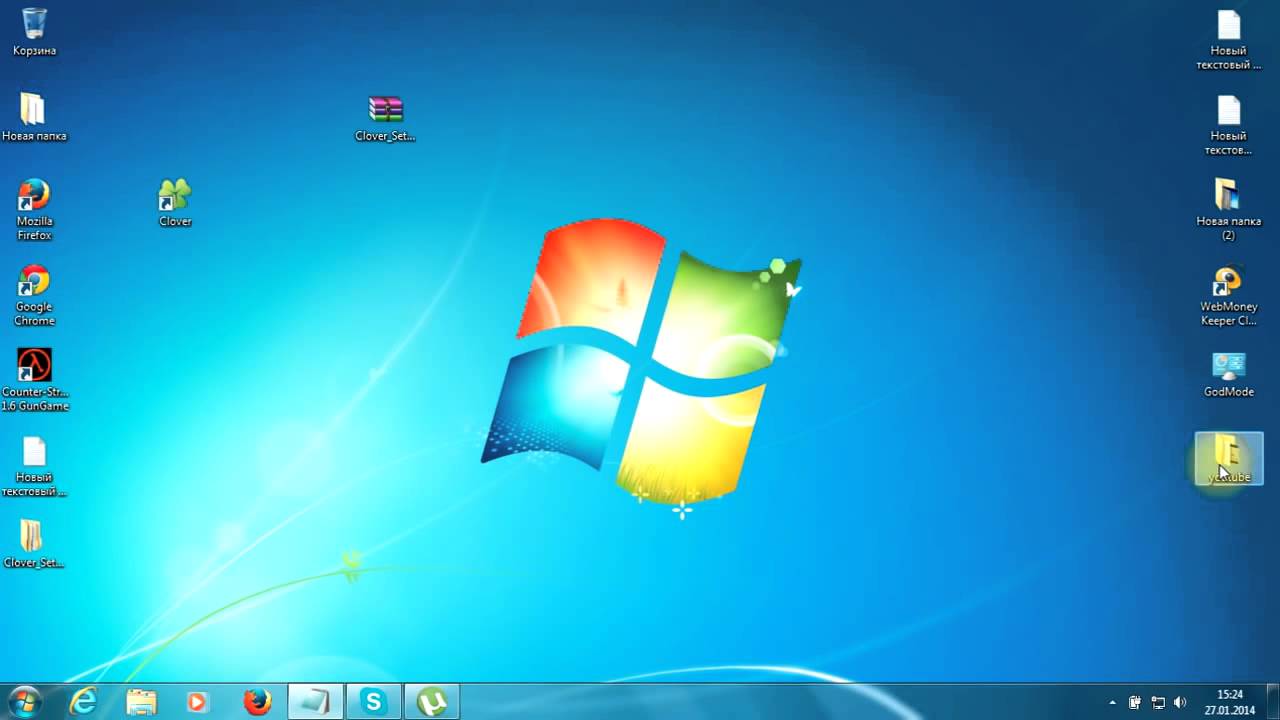
Task: Switch to the uTorrent taskbar button
Action: click(x=432, y=702)
